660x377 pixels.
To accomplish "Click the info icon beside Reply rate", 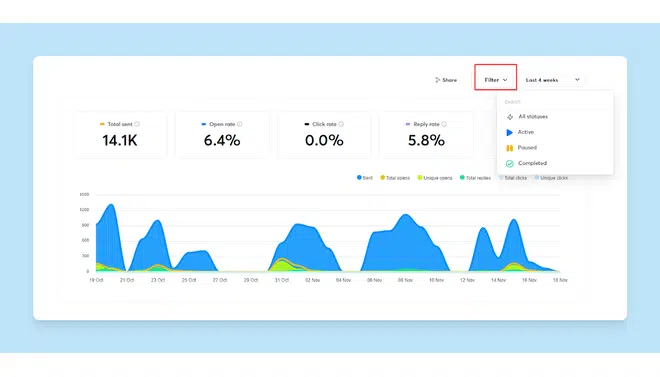I will (444, 124).
